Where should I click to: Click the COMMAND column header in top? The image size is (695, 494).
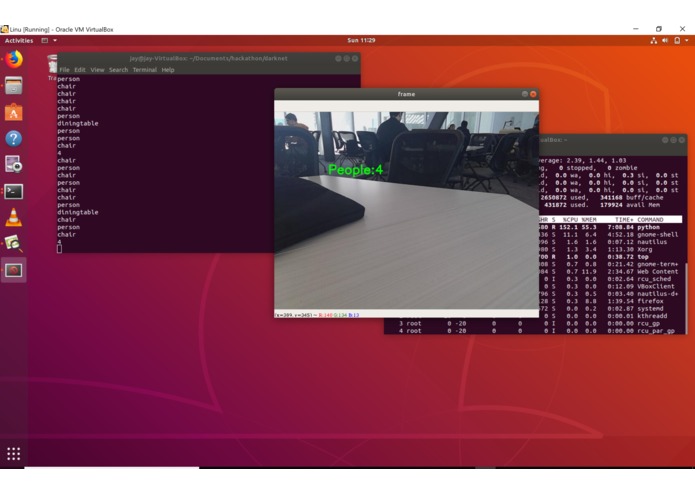tap(650, 219)
